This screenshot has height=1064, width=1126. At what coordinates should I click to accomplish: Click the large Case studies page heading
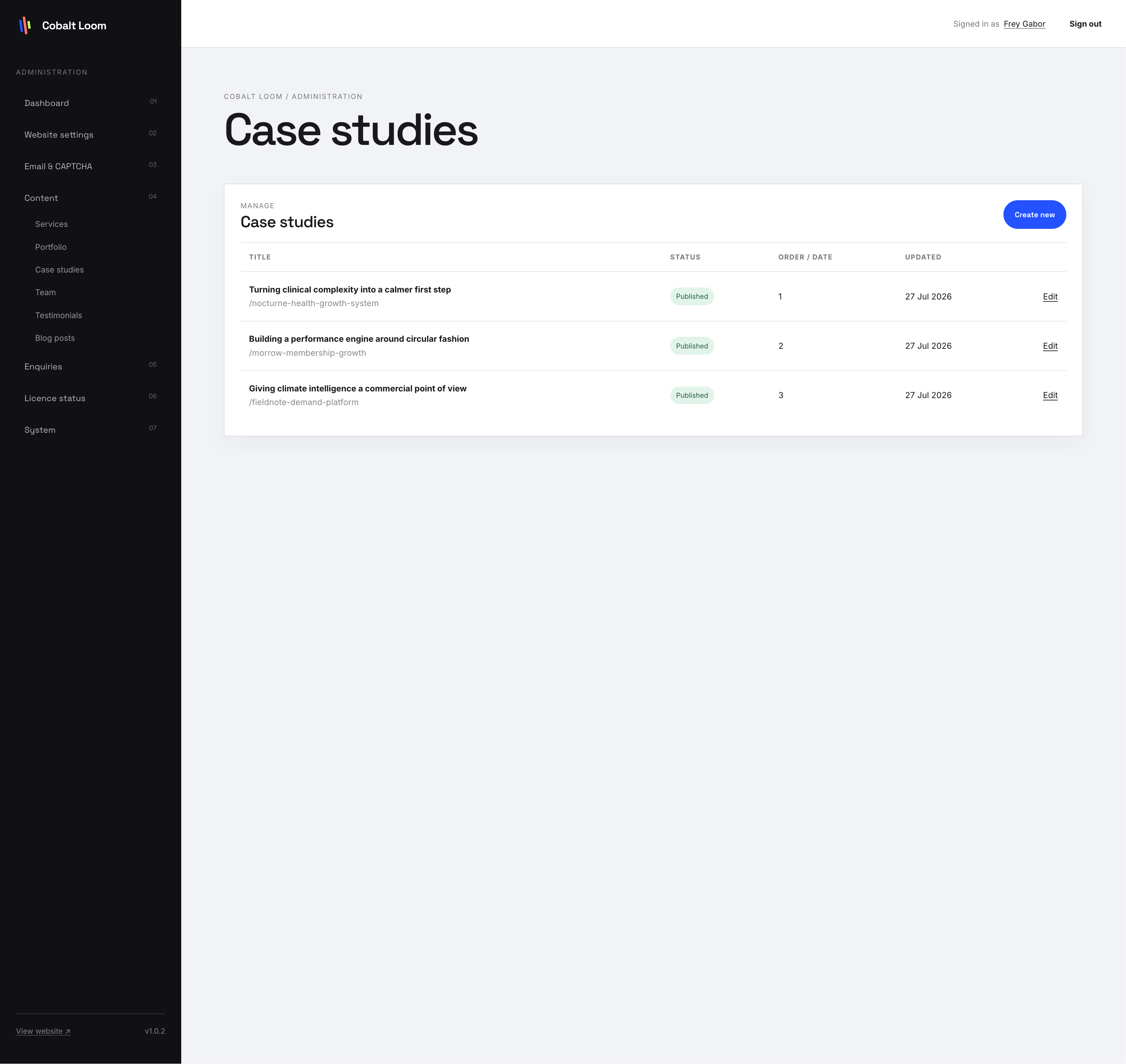(351, 130)
